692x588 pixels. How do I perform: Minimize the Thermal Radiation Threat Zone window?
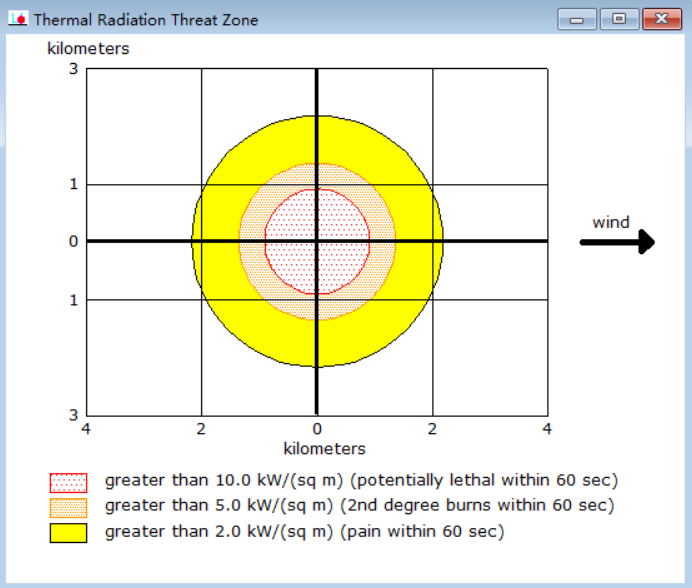click(577, 19)
